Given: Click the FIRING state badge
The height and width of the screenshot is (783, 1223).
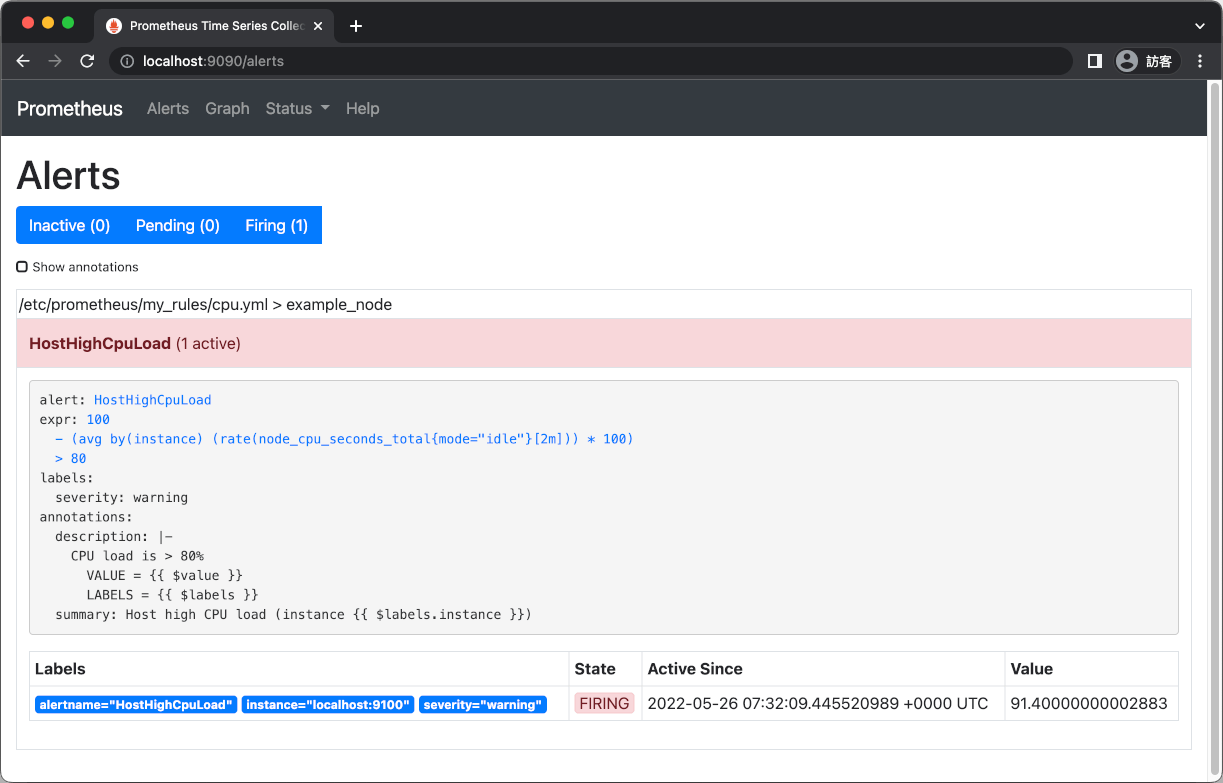Looking at the screenshot, I should (x=604, y=703).
